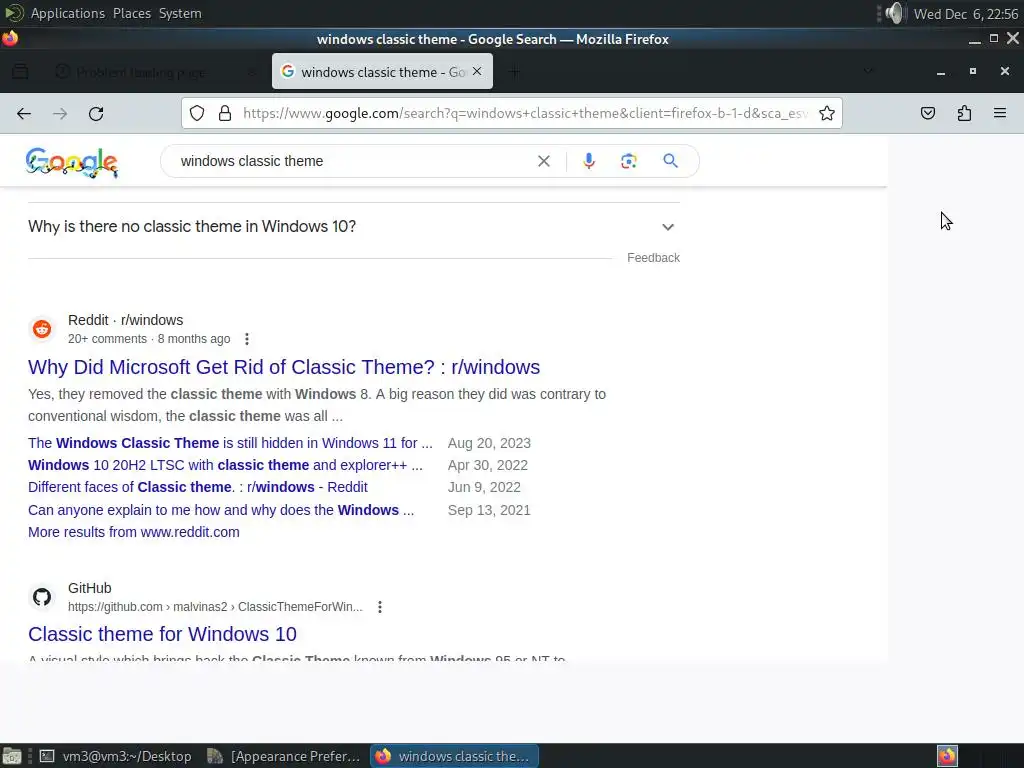Open the Save to Pocket button
1024x768 pixels.
927,114
